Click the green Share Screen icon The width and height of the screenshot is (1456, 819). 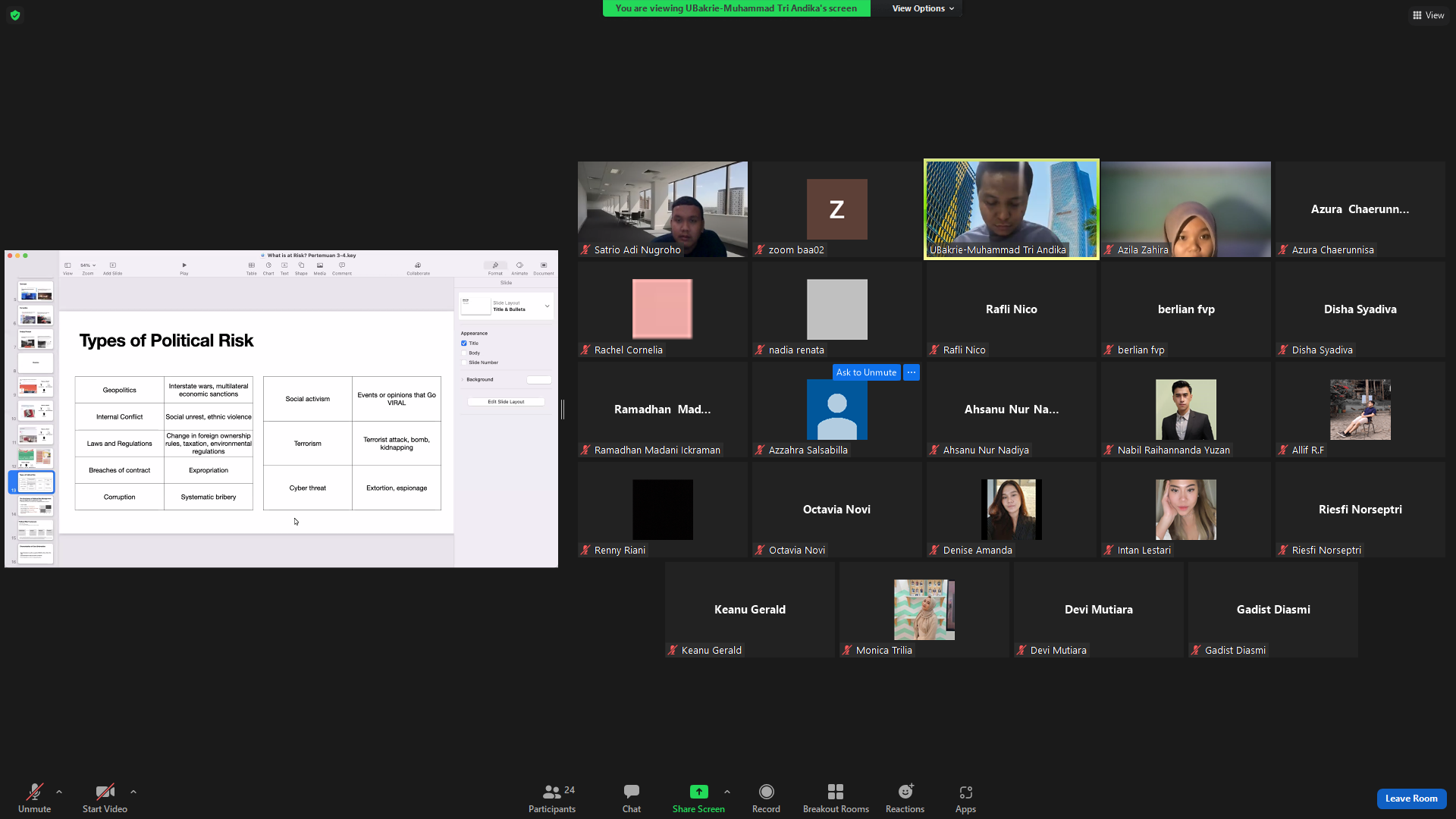[698, 792]
